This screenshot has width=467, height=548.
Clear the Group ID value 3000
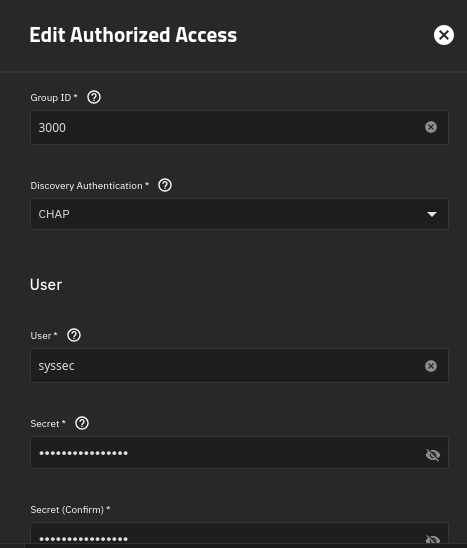click(x=431, y=127)
